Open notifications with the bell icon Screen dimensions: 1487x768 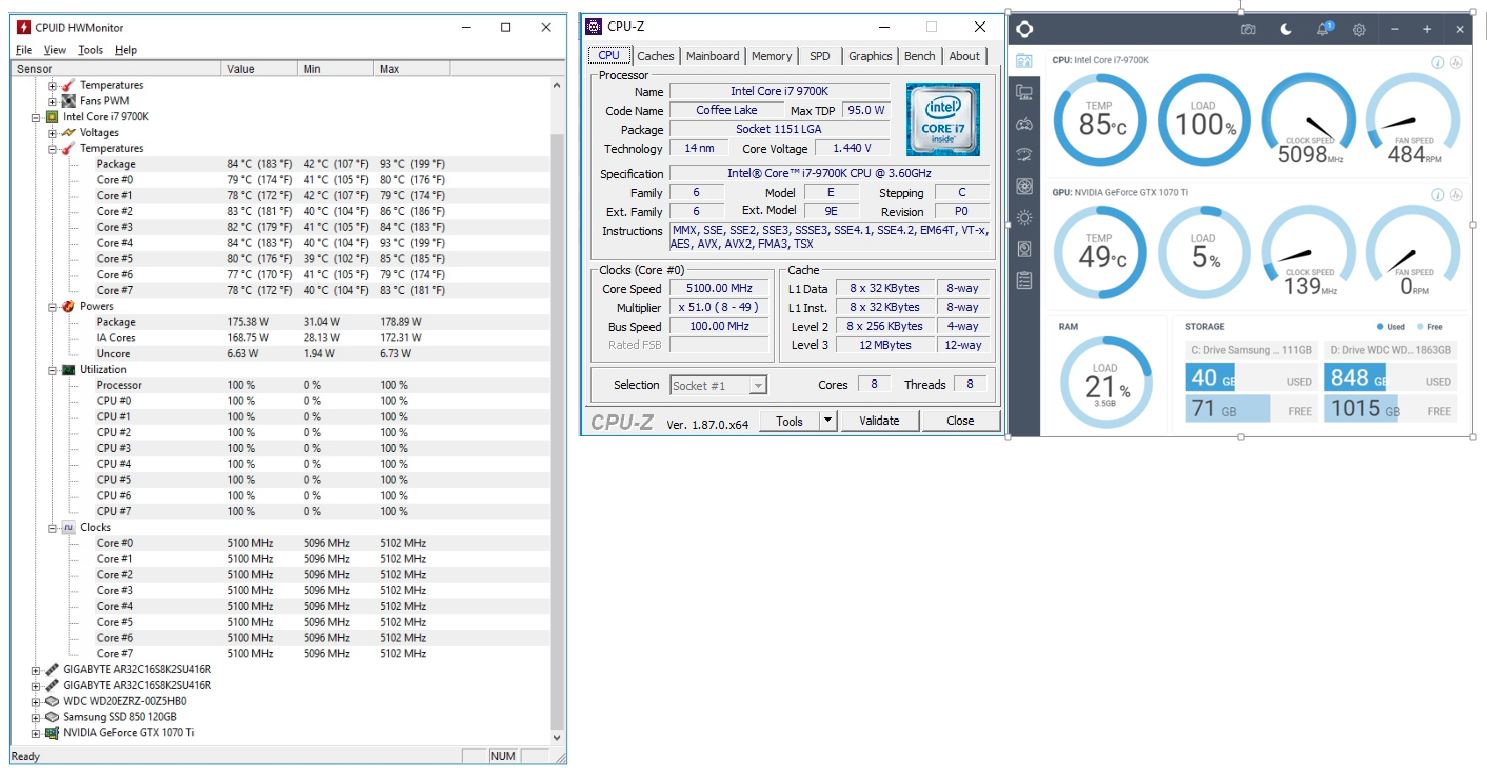[x=1323, y=29]
